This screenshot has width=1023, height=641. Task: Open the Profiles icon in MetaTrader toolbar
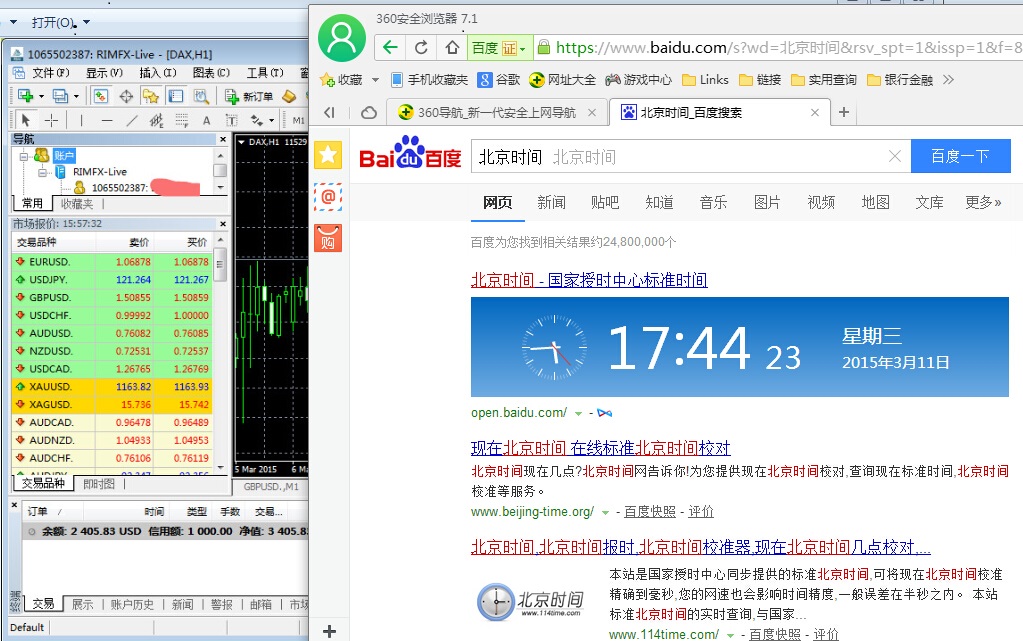point(60,96)
